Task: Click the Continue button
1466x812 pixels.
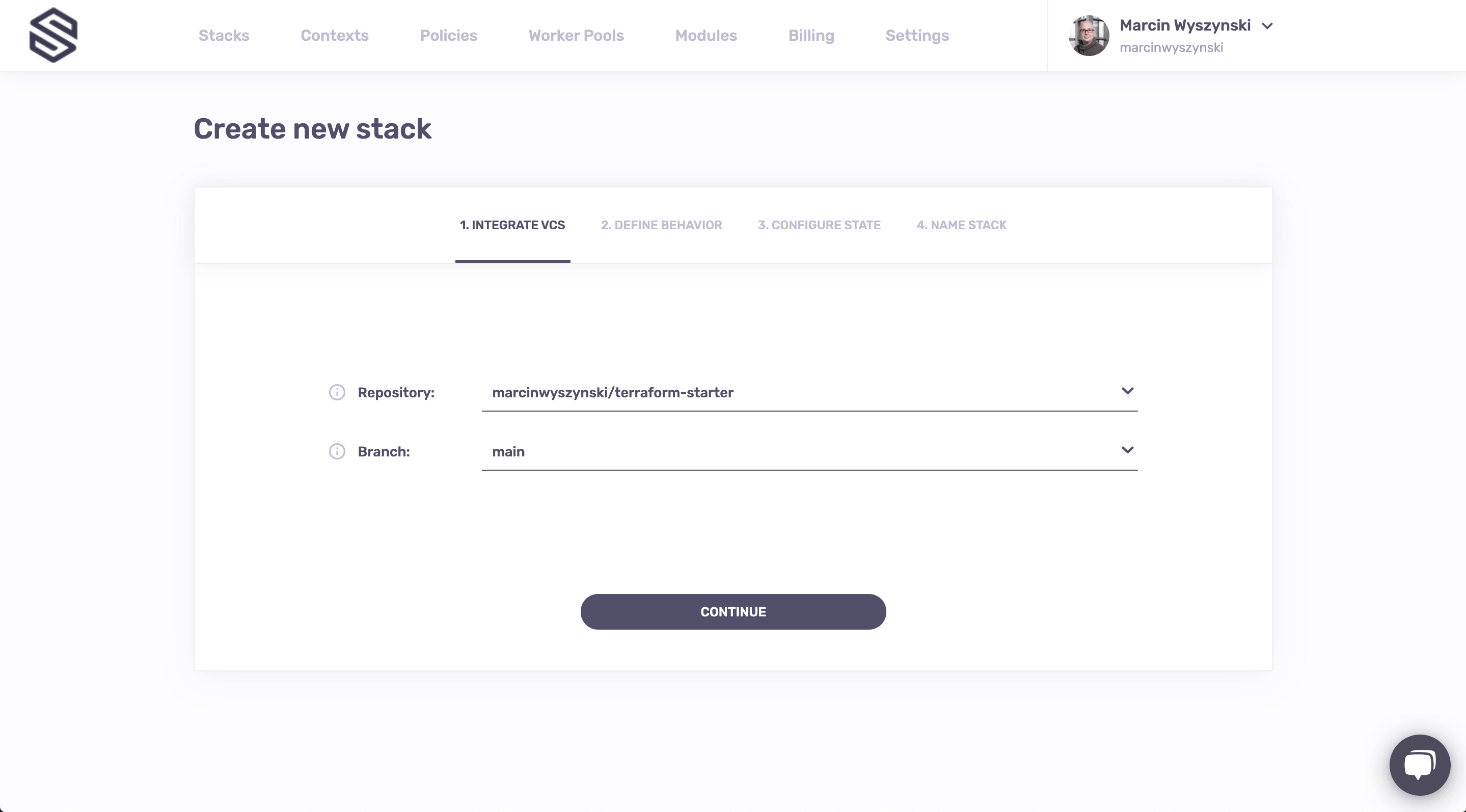Action: 733,611
